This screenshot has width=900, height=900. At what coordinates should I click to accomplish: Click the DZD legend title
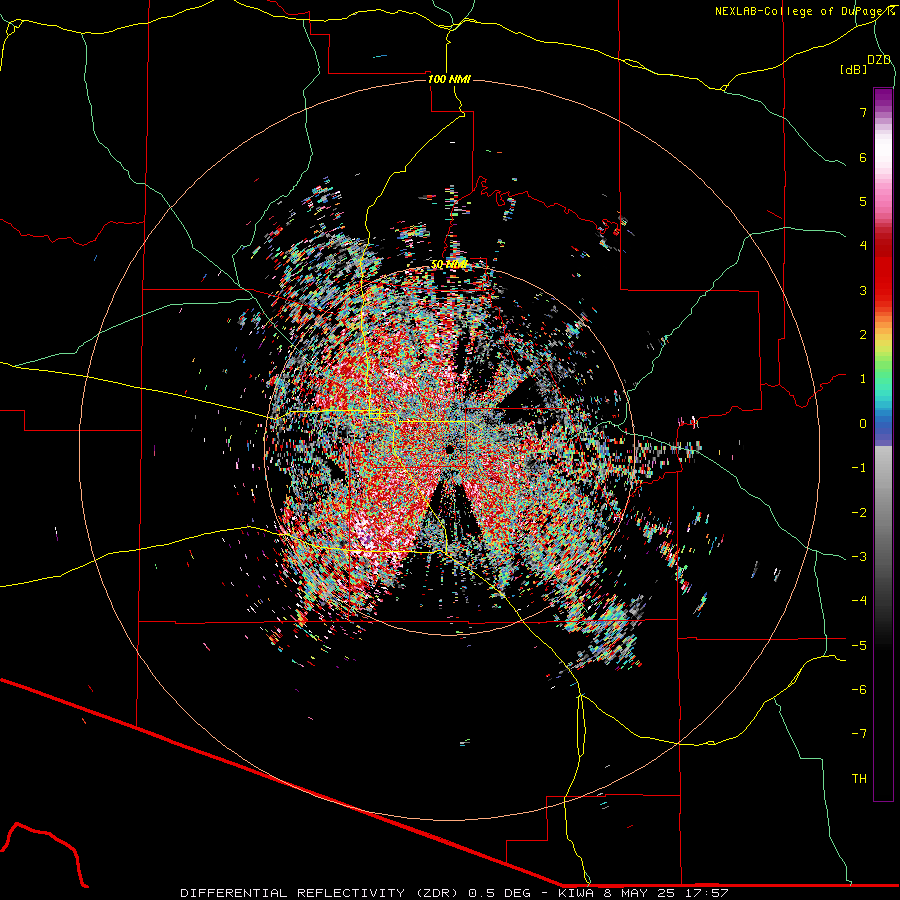point(879,60)
